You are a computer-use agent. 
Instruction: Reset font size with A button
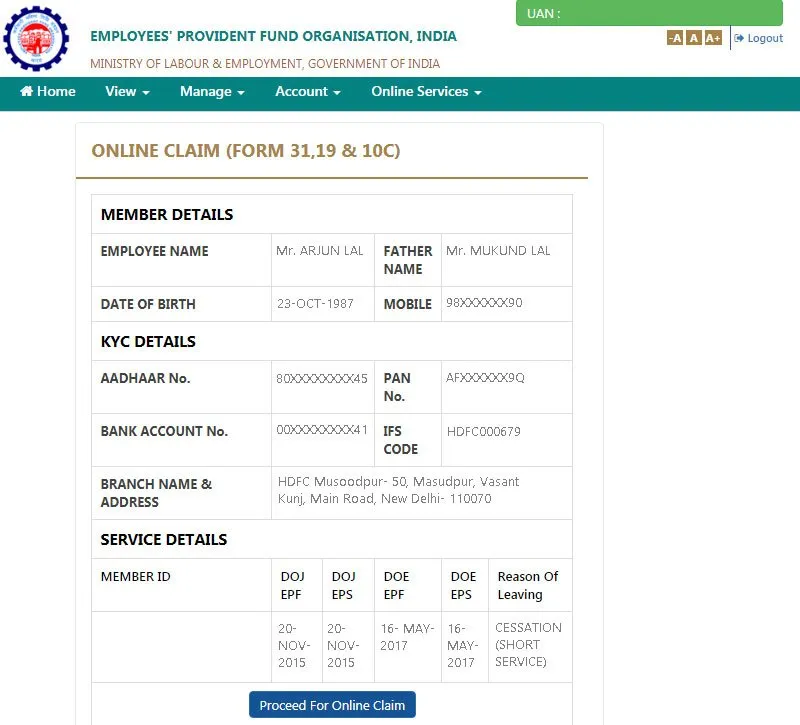click(693, 38)
